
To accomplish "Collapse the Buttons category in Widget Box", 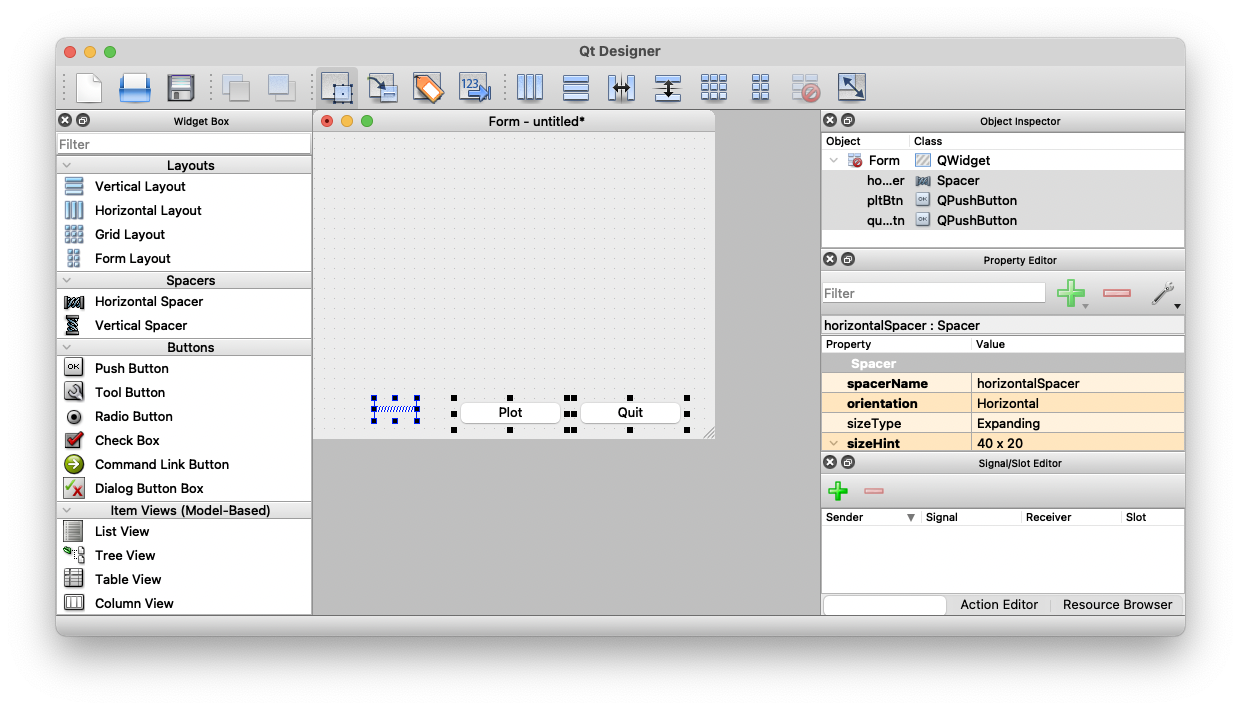I will tap(67, 347).
